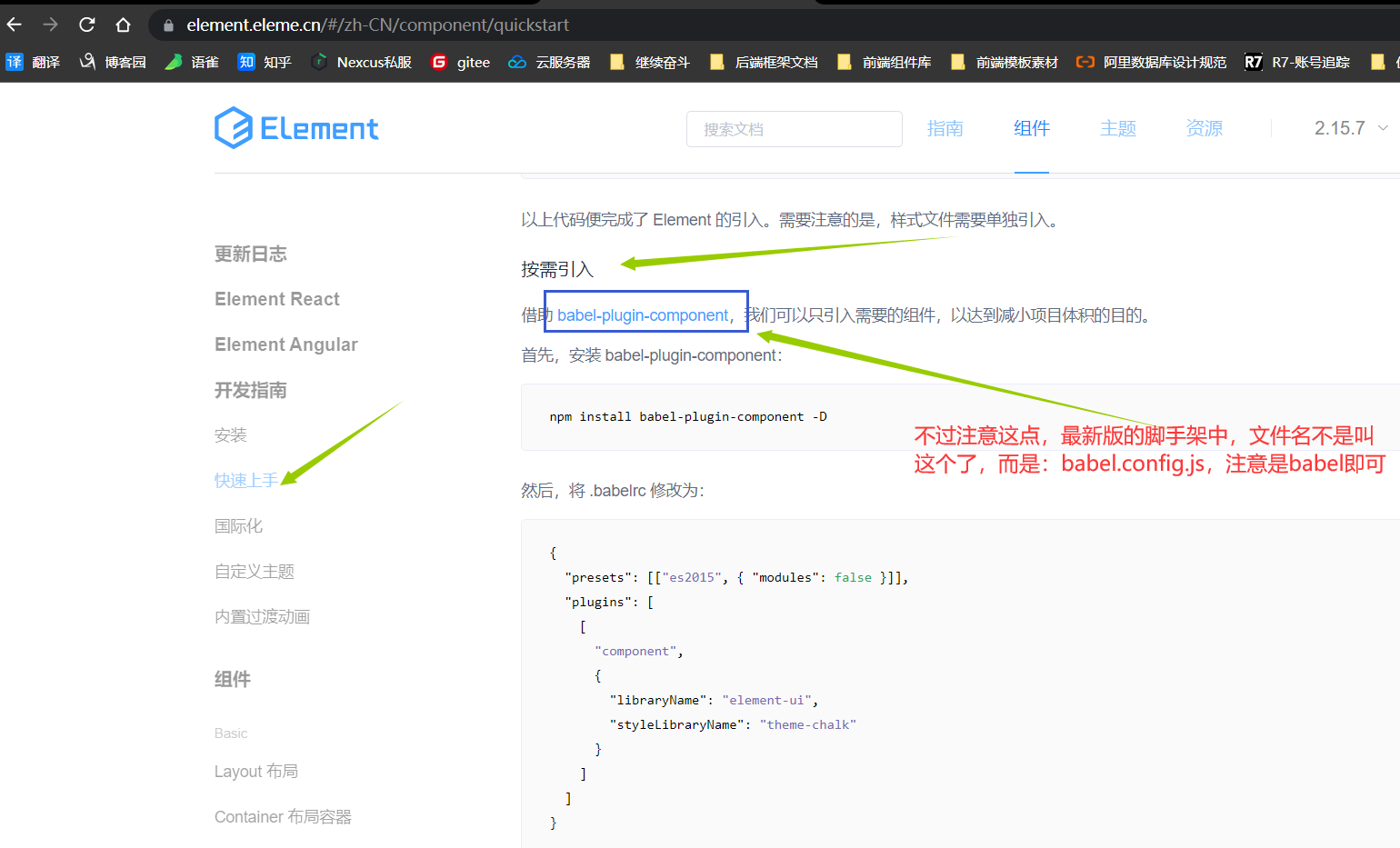Open the browser home page icon
The height and width of the screenshot is (848, 1400).
(x=124, y=25)
